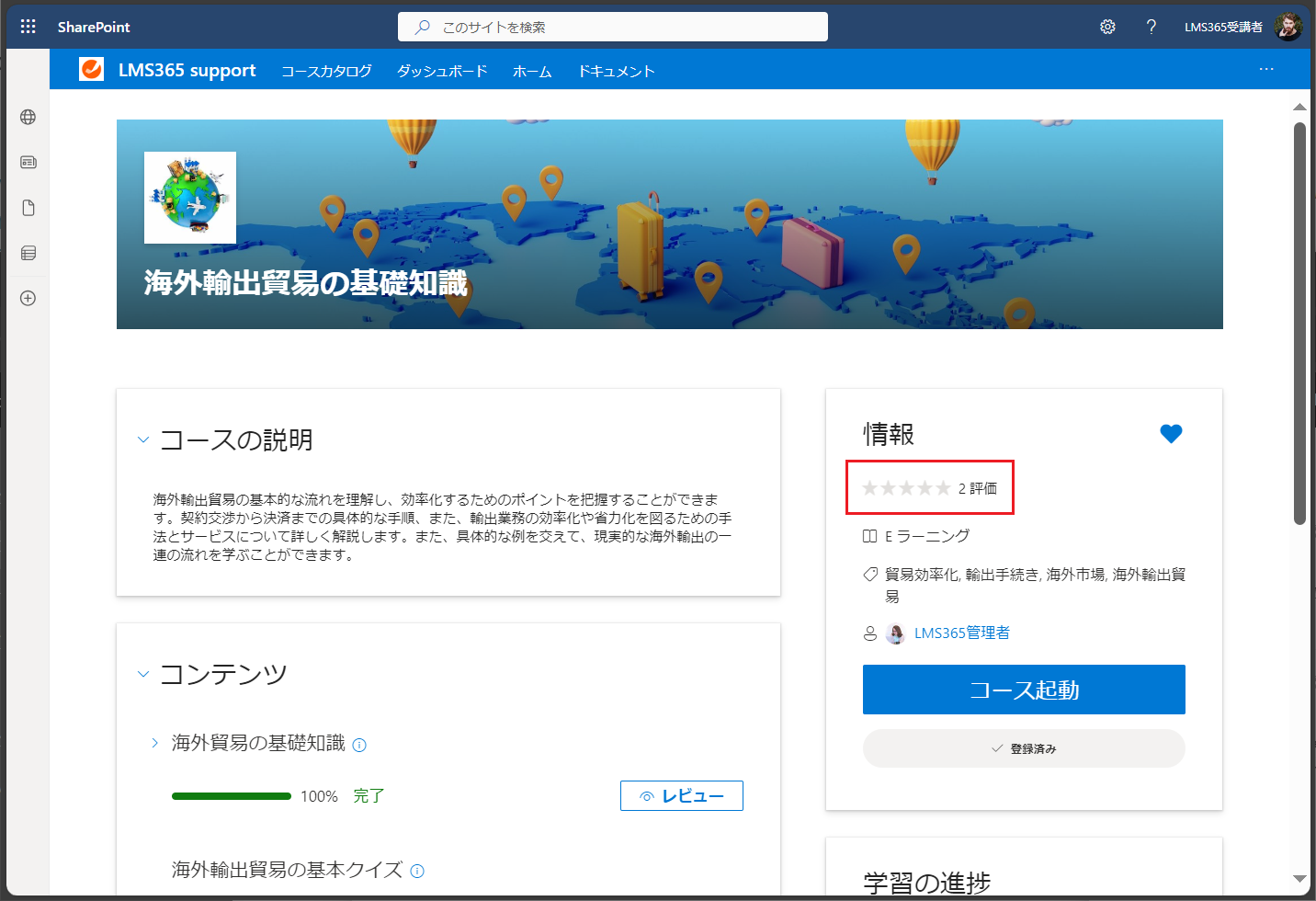Open the LMS365管理者 link
The image size is (1316, 901).
pos(962,633)
